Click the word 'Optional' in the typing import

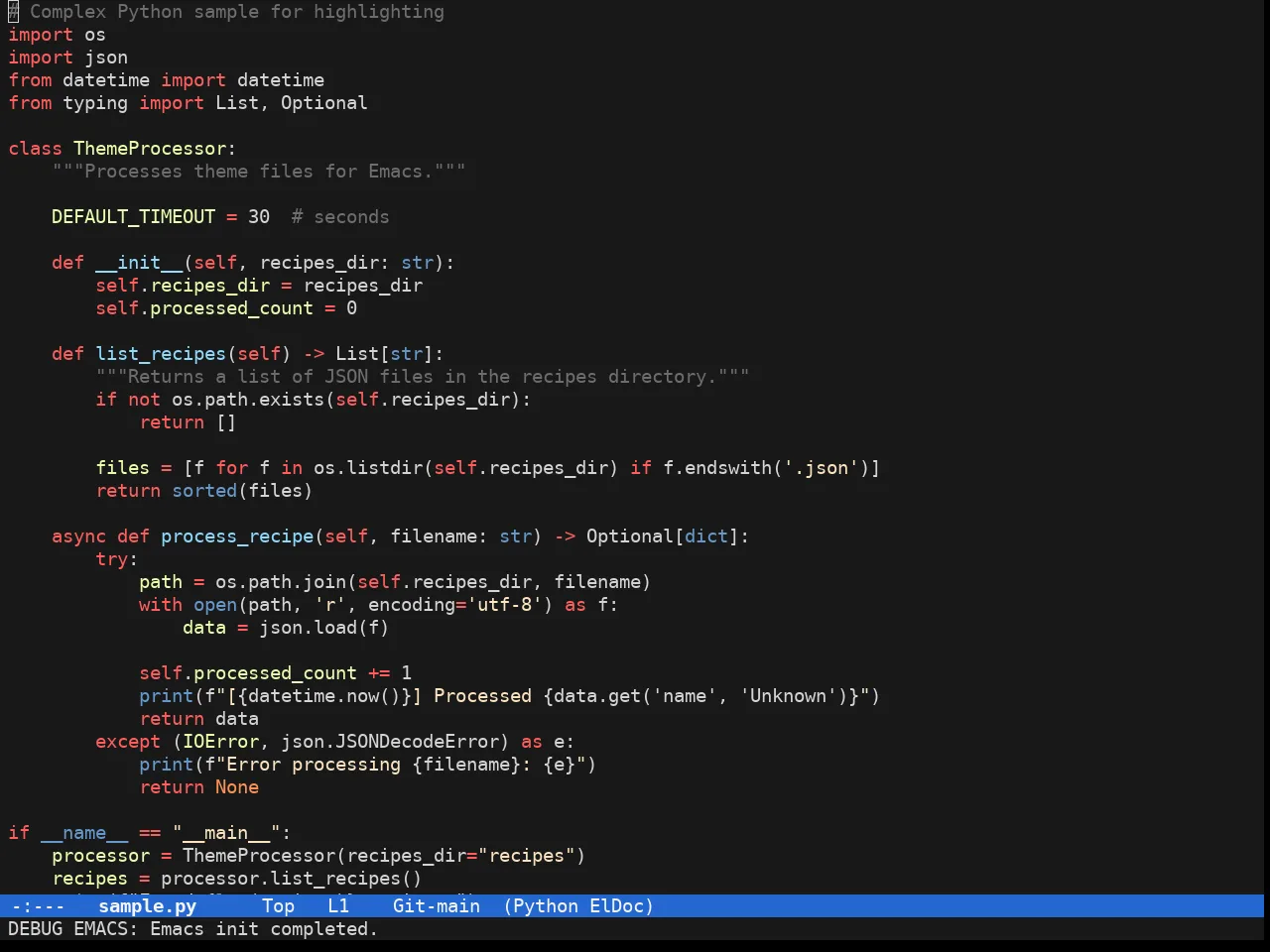click(x=323, y=103)
